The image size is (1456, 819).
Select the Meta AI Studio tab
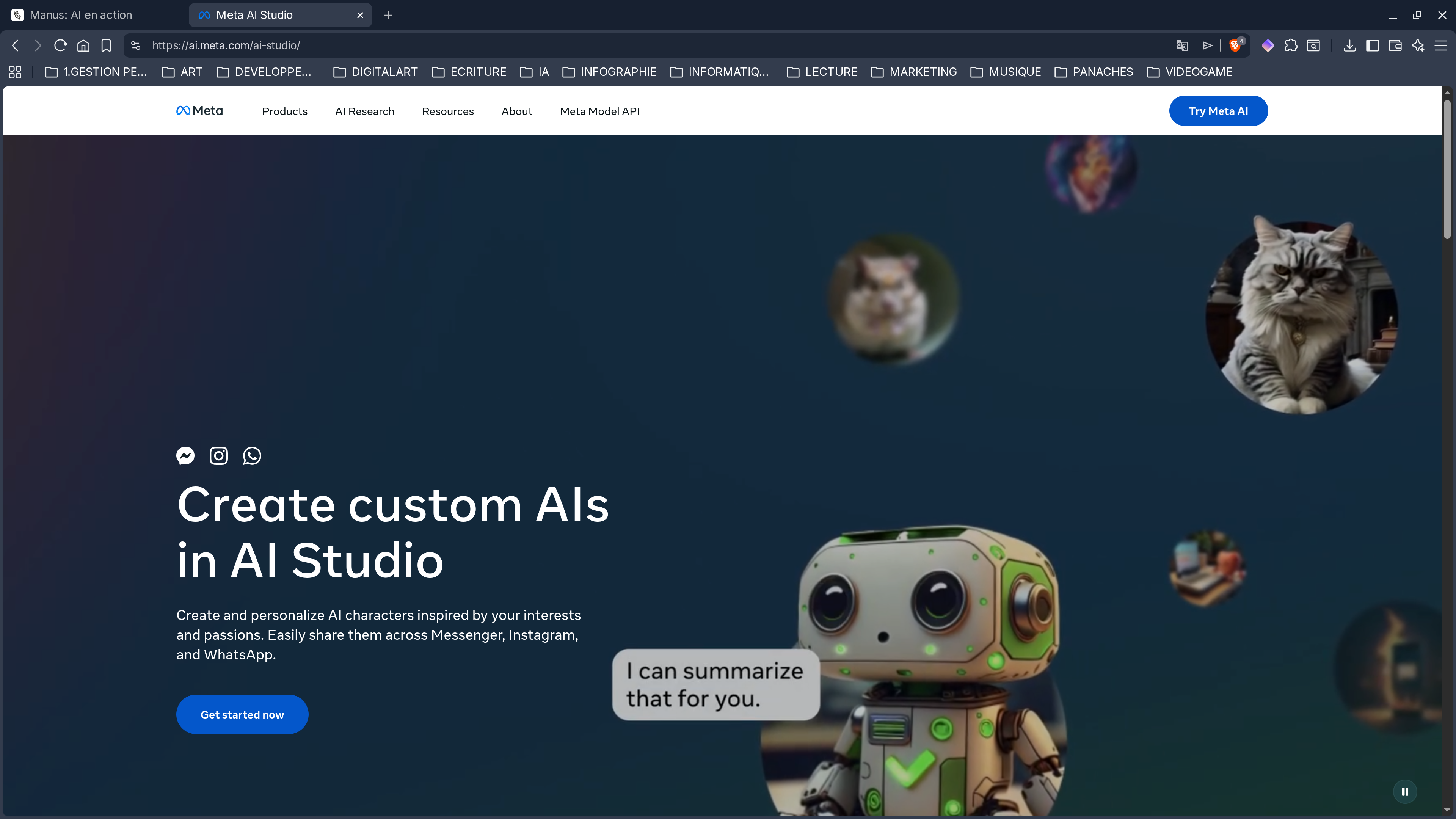pyautogui.click(x=280, y=15)
